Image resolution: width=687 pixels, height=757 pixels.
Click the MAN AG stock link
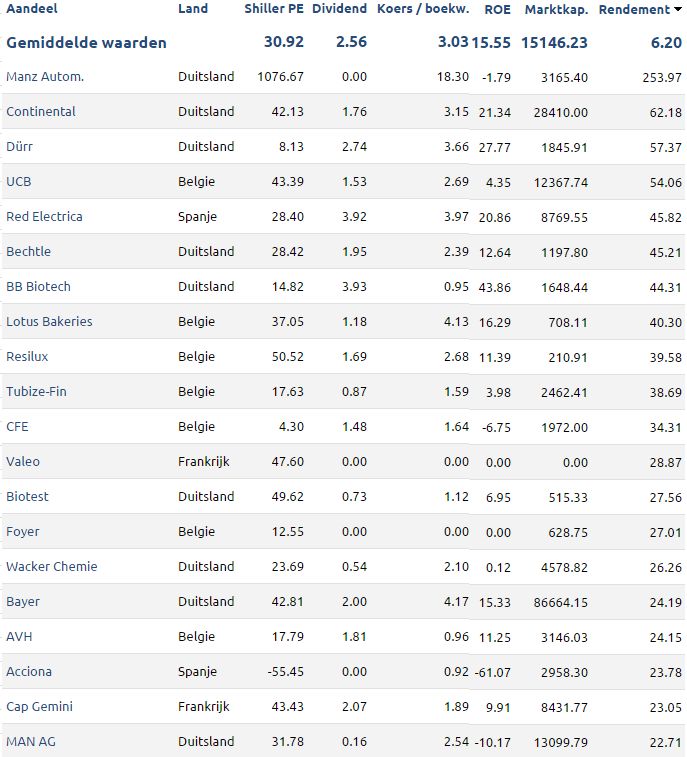click(30, 742)
